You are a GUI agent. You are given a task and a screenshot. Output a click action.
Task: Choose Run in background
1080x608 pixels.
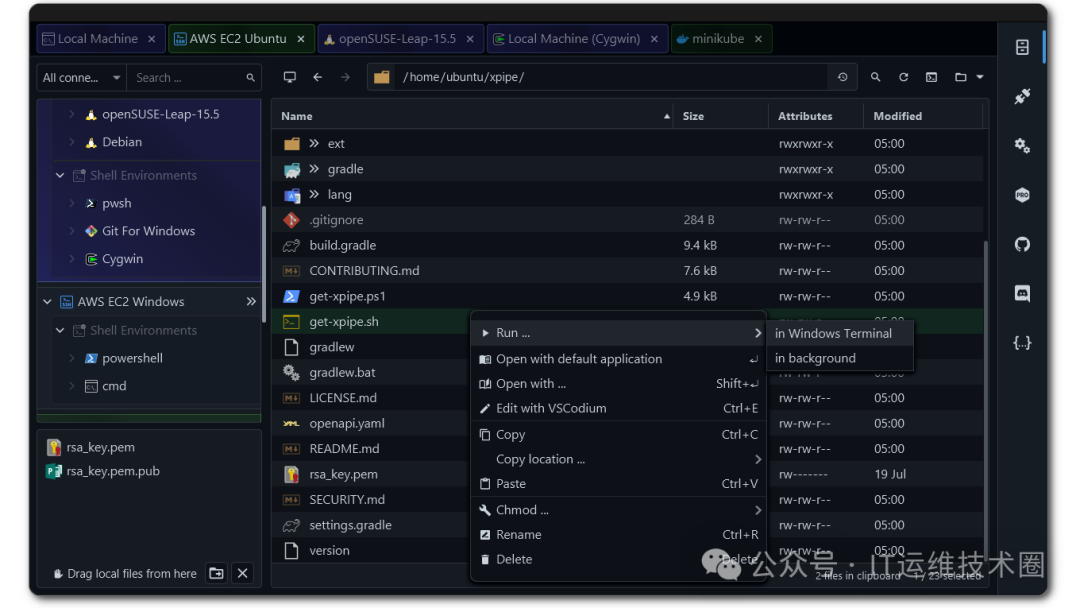[840, 358]
